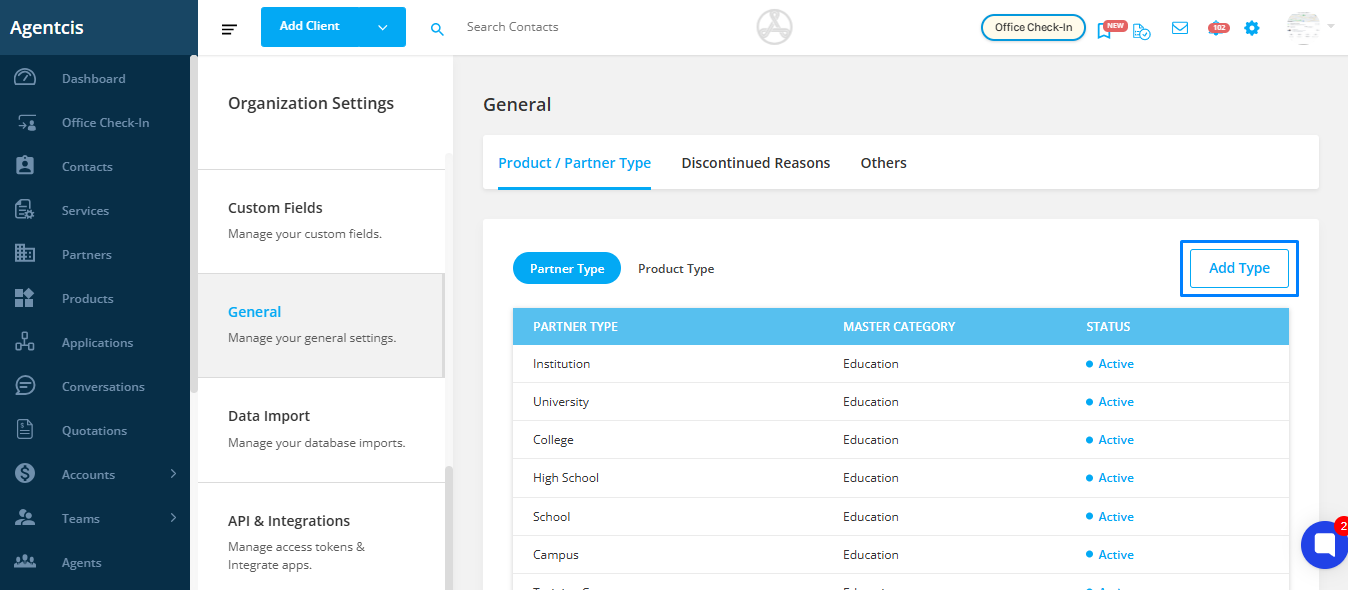Image resolution: width=1348 pixels, height=590 pixels.
Task: Click the Contacts icon in sidebar
Action: [x=25, y=166]
